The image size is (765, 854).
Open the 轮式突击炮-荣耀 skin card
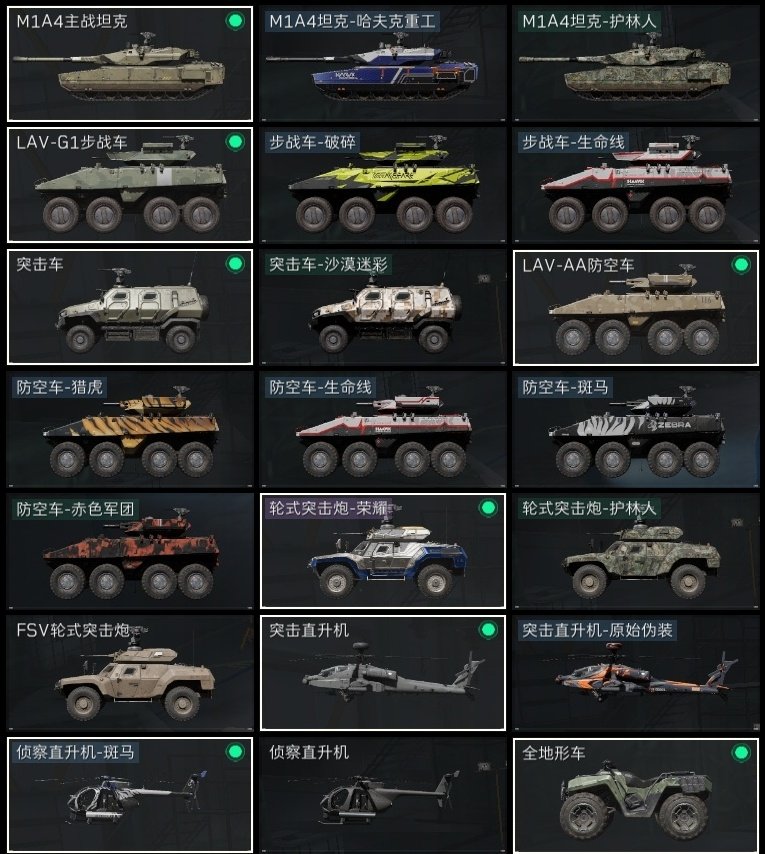coord(383,551)
